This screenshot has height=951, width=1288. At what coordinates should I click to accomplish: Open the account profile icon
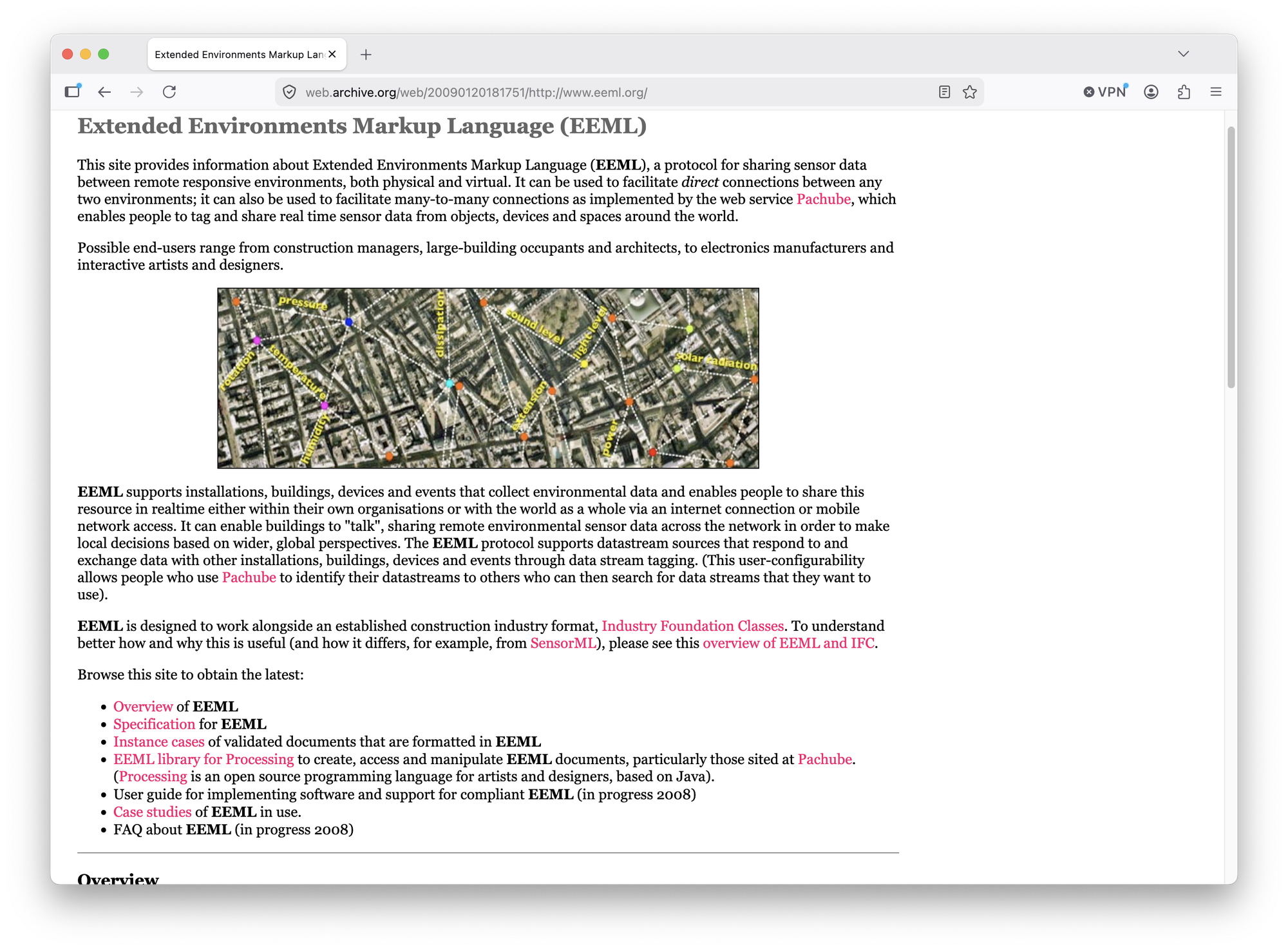click(x=1151, y=92)
